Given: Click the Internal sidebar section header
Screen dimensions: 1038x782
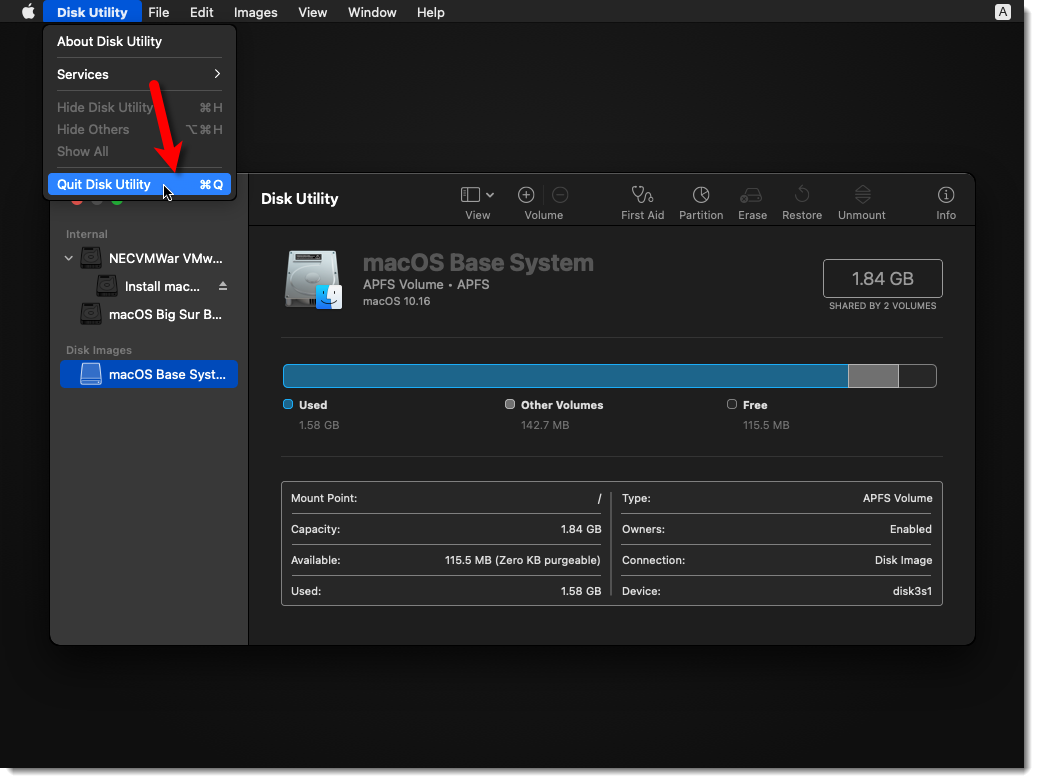Looking at the screenshot, I should pos(87,234).
